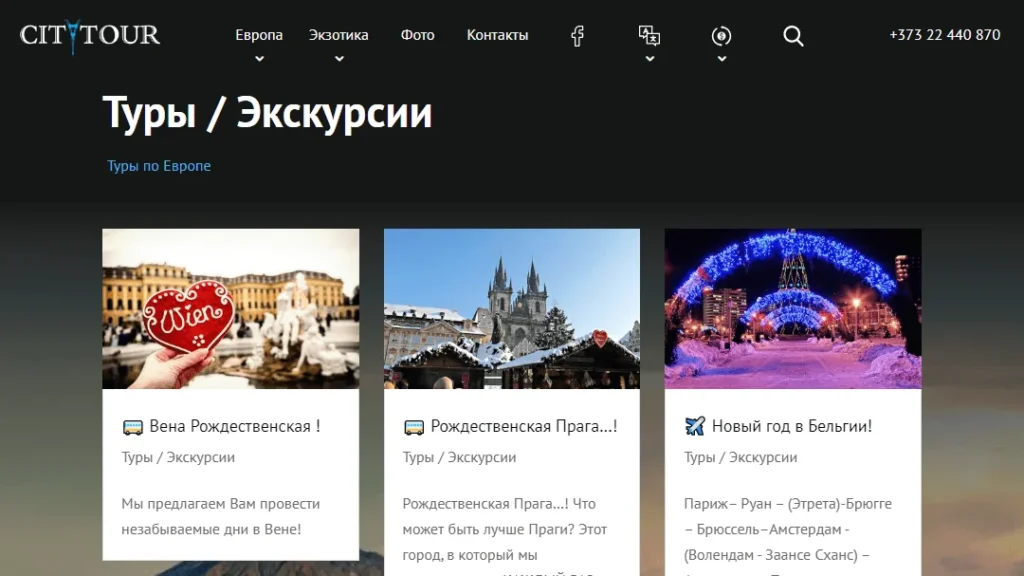This screenshot has width=1024, height=576.
Task: Click bus icon beside Рождественская Прага
Action: point(414,427)
